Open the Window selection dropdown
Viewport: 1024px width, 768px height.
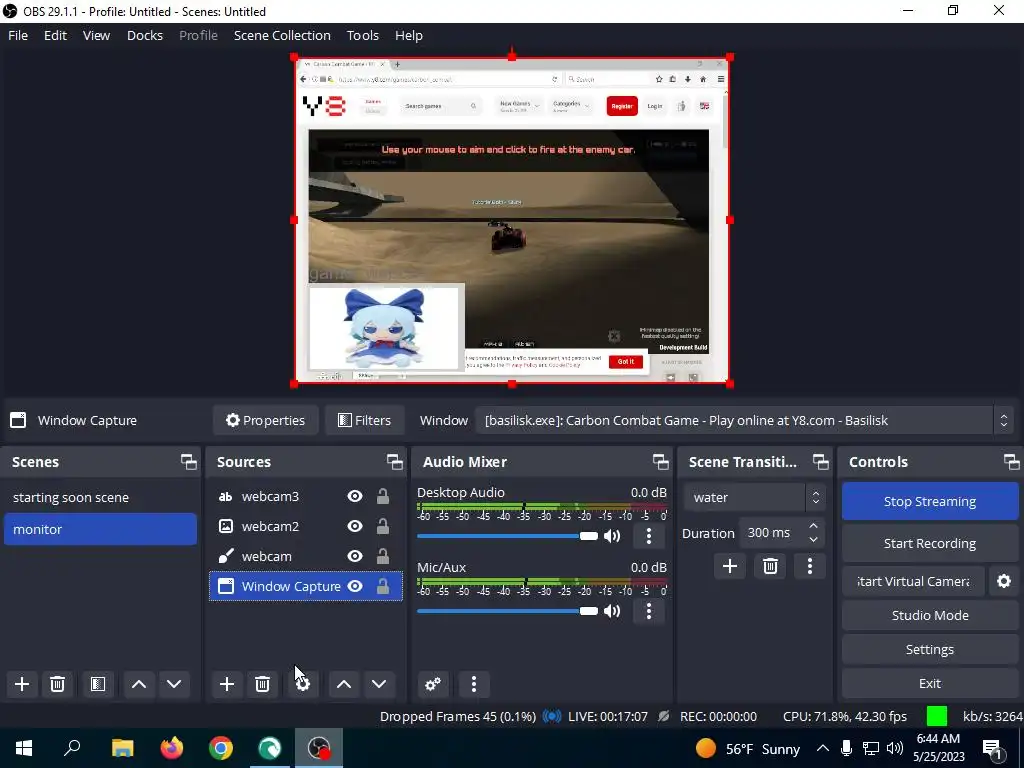pos(744,421)
